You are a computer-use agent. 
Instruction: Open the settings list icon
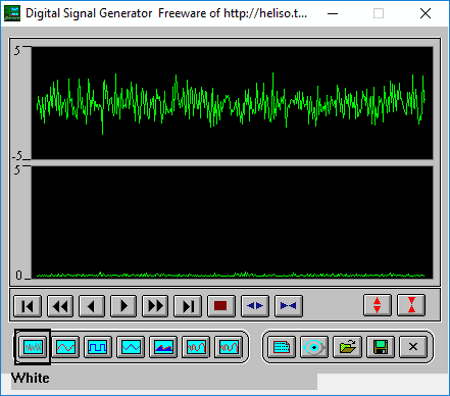click(x=281, y=347)
